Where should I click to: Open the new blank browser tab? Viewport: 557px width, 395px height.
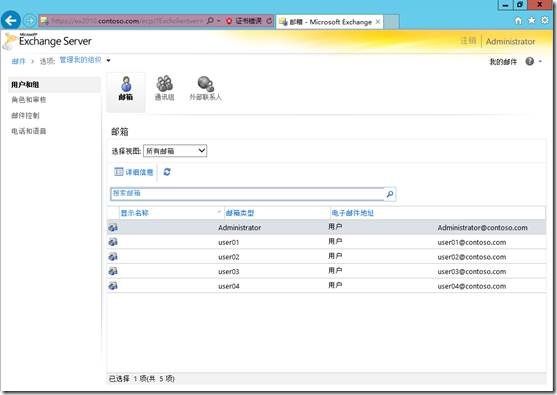(x=391, y=22)
